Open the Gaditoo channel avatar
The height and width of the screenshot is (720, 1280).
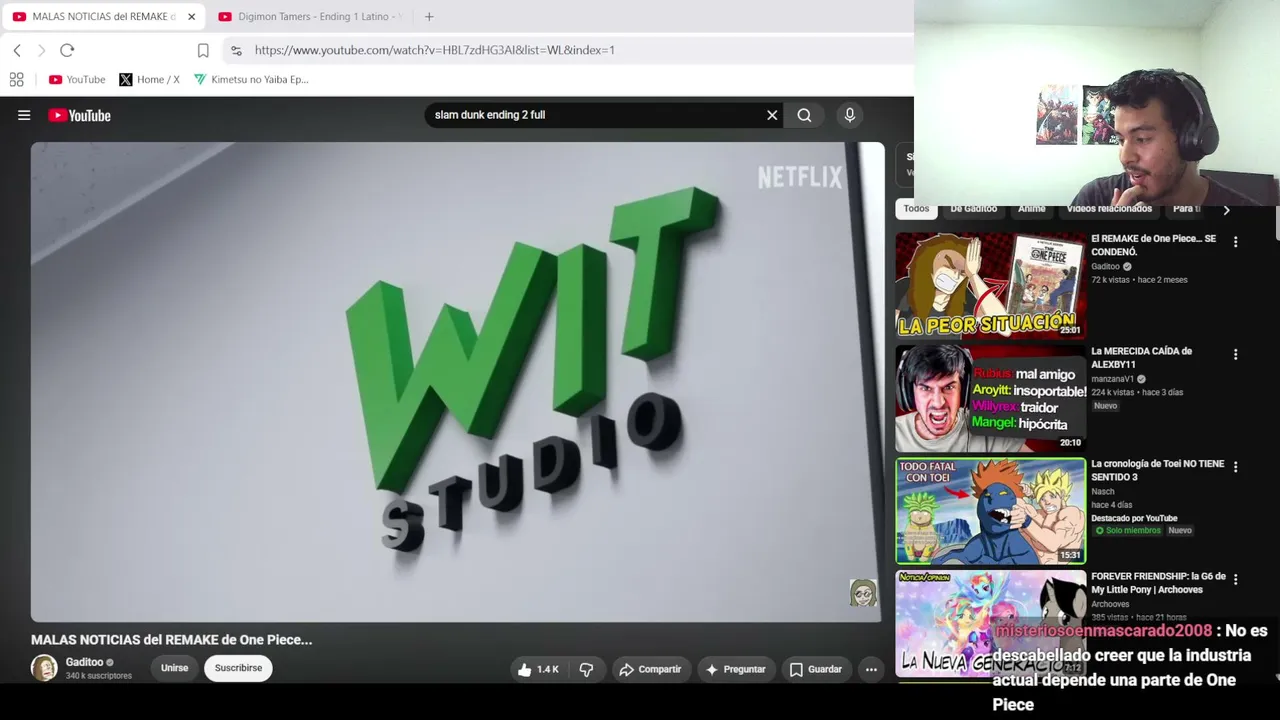point(44,668)
